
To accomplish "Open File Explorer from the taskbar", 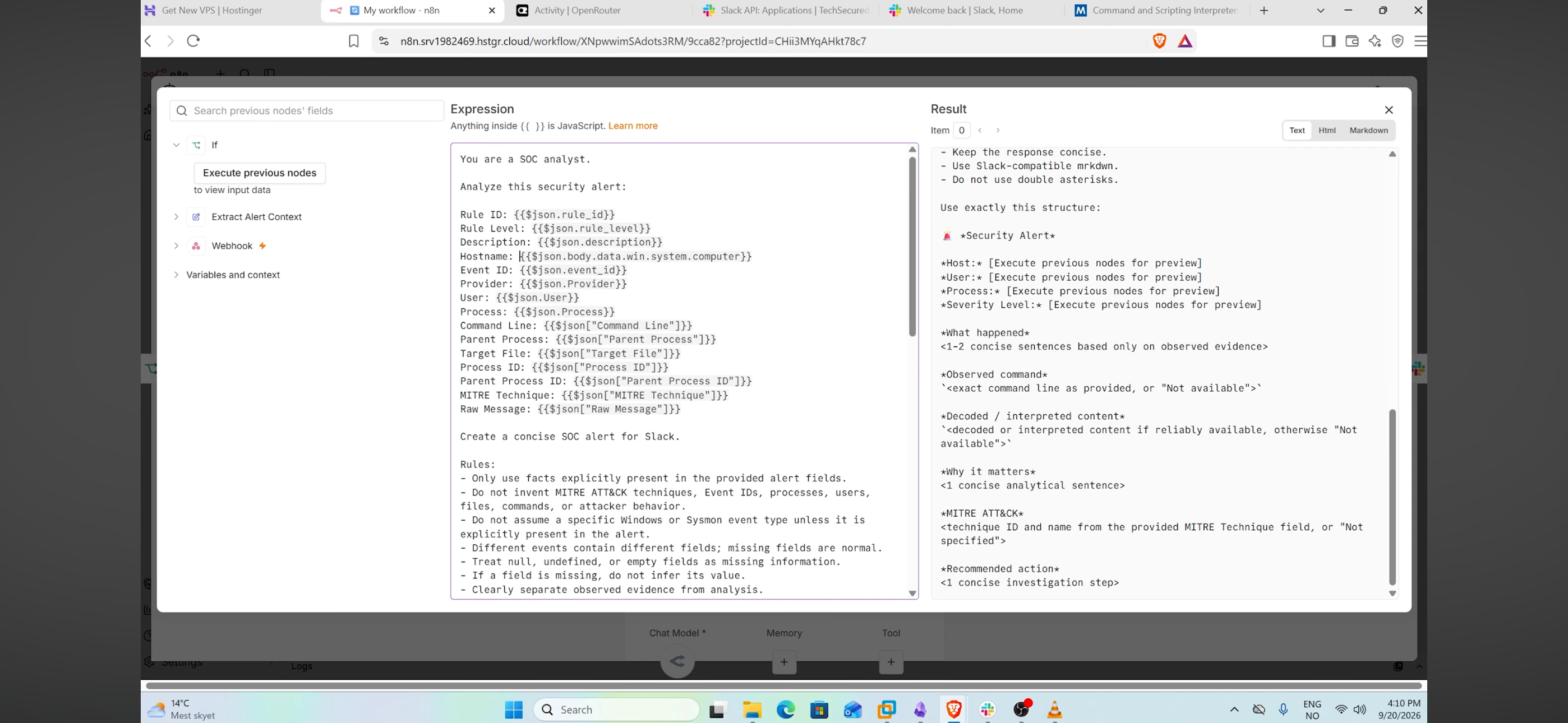I will (751, 710).
